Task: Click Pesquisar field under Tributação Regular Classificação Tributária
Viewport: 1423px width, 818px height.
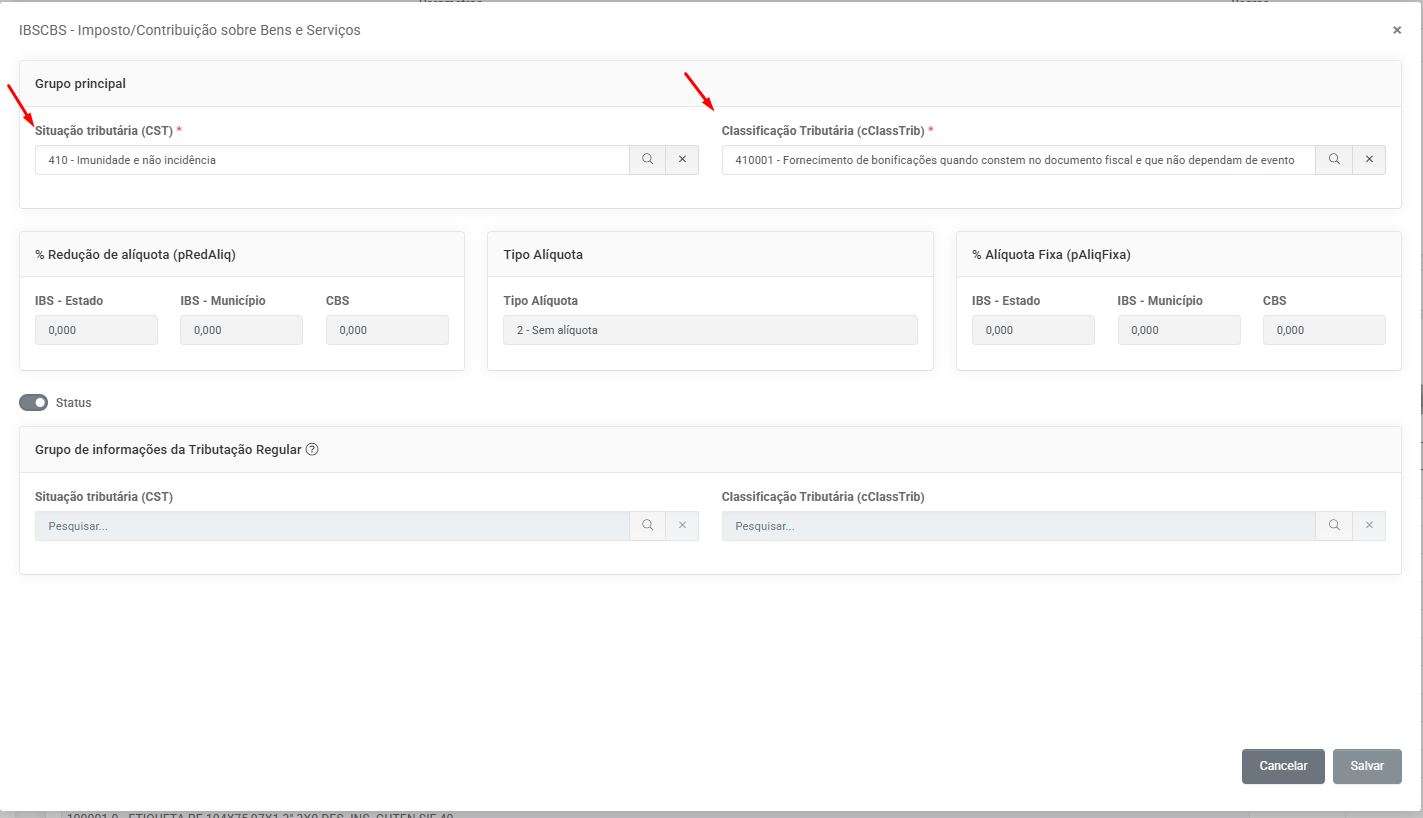Action: 1019,526
